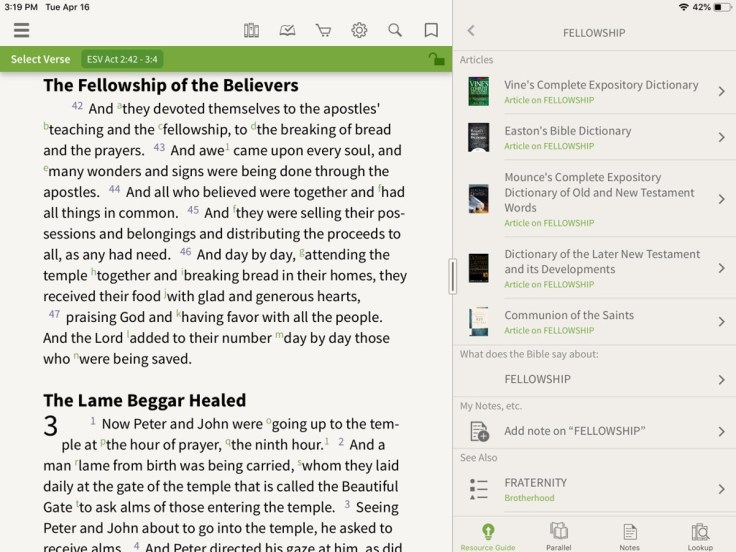
Task: Tap the ESV Act 2:42 - 3:4 reference
Action: tap(121, 59)
